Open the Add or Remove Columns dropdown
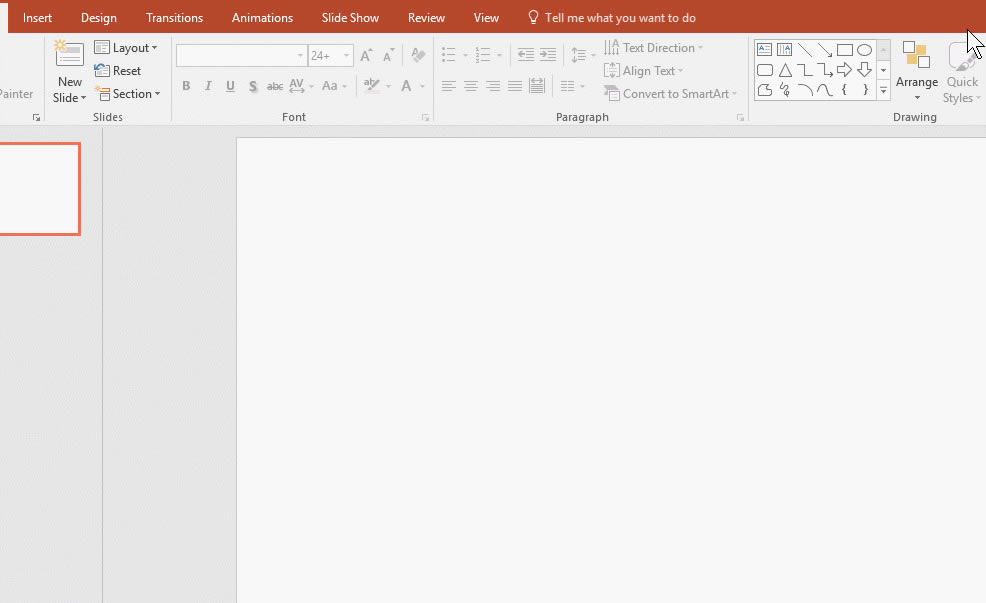 pyautogui.click(x=572, y=86)
